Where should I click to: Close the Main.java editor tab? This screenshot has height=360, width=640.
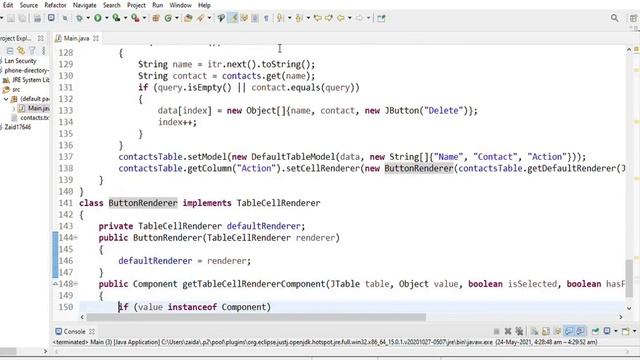(x=96, y=38)
